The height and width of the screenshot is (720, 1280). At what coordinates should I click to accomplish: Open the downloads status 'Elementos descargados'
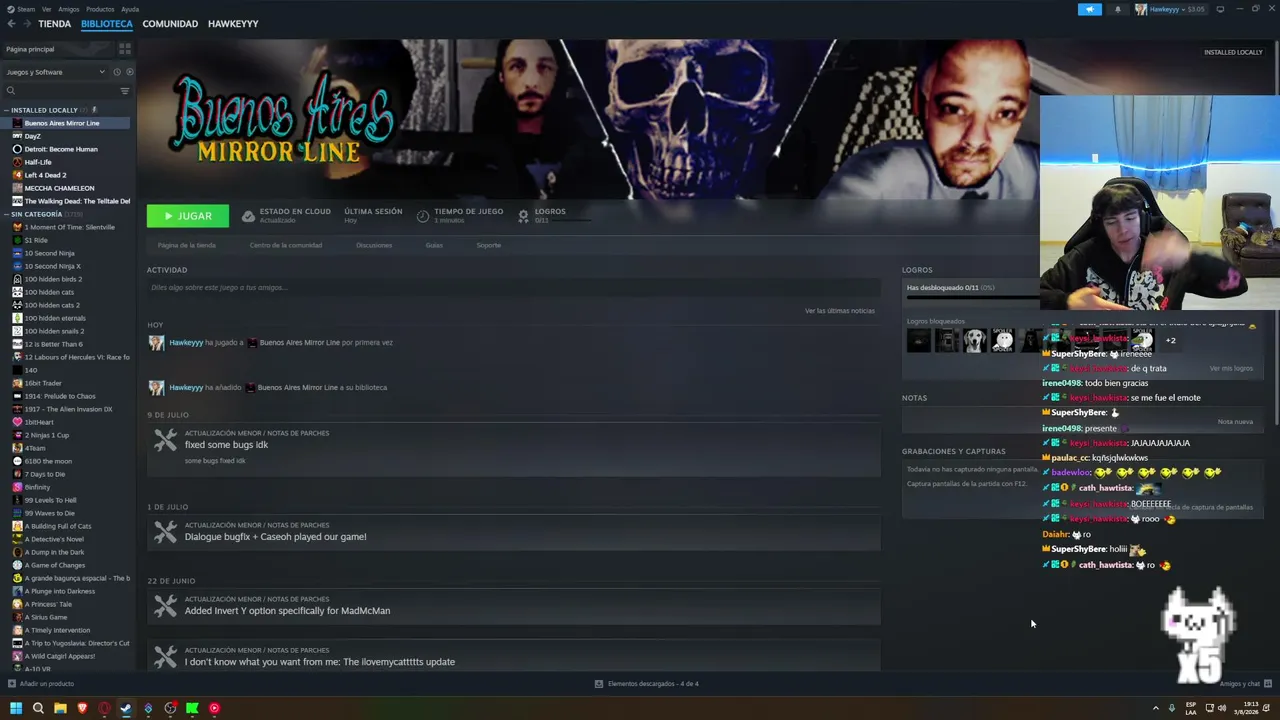647,684
